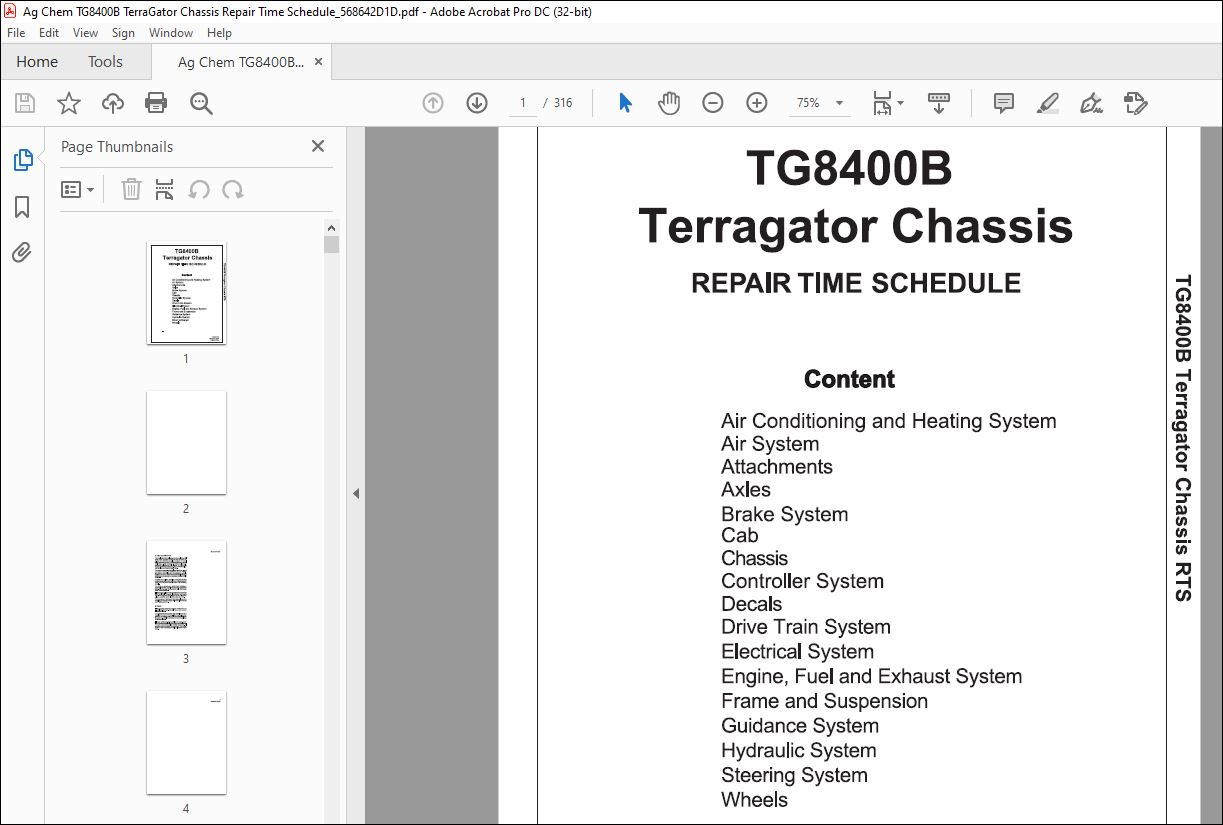Print the document with printer icon
The height and width of the screenshot is (825, 1223).
pyautogui.click(x=156, y=103)
